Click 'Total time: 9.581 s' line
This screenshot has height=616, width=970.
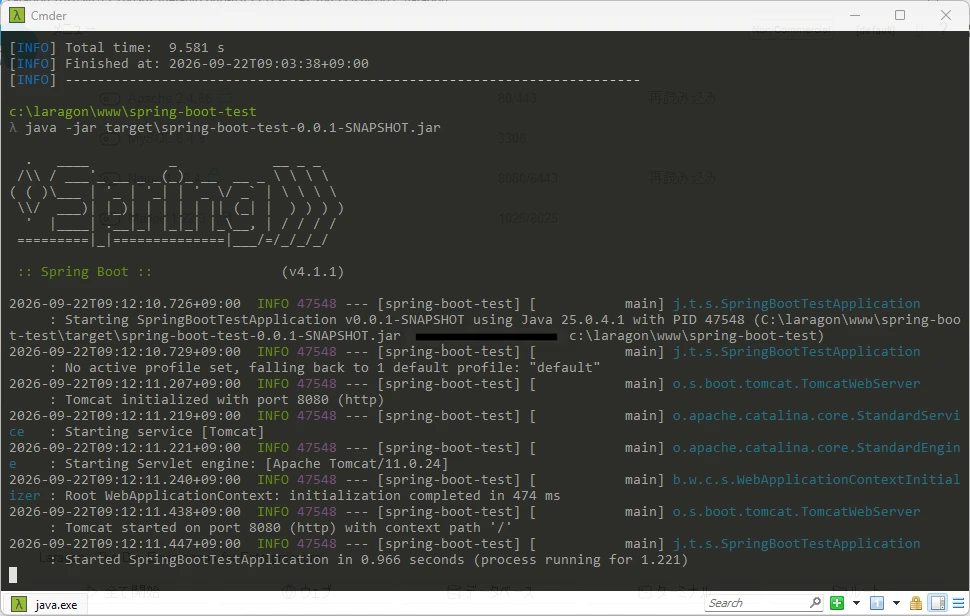point(145,48)
